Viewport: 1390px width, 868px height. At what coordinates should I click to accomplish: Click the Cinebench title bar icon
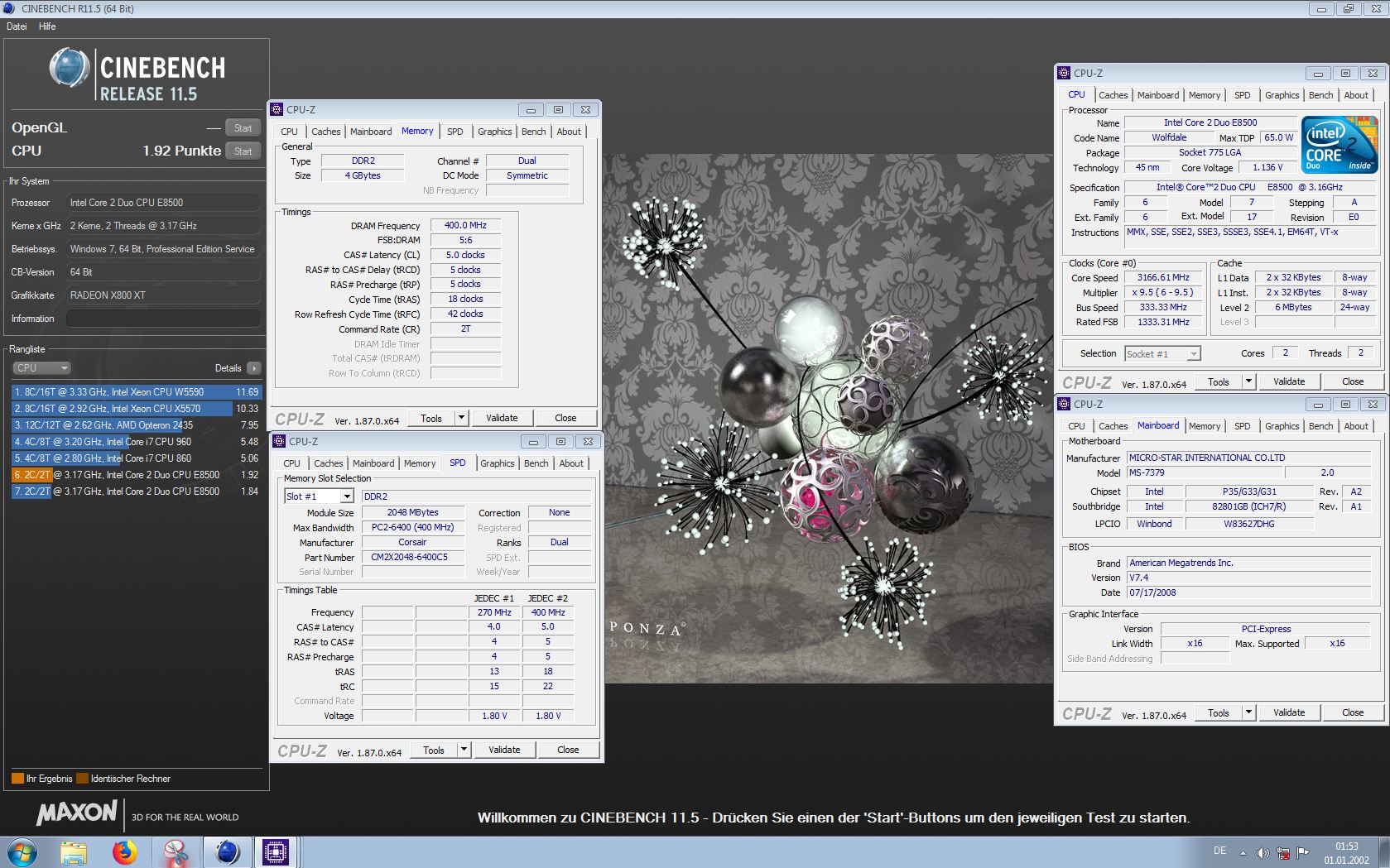point(9,8)
